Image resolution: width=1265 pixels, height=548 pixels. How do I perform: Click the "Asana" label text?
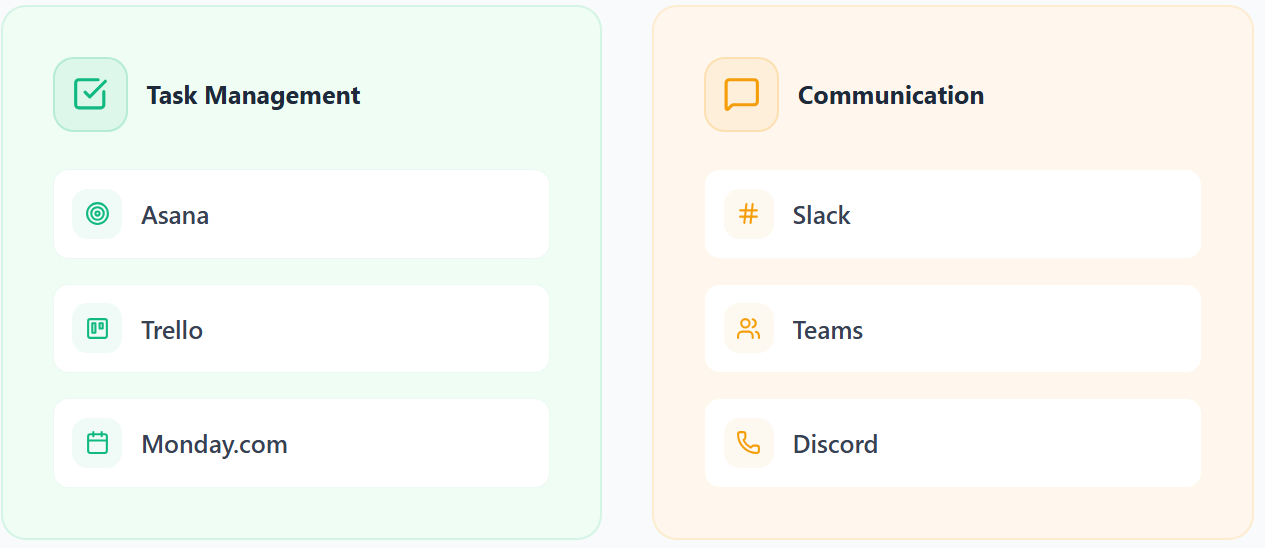coord(175,215)
